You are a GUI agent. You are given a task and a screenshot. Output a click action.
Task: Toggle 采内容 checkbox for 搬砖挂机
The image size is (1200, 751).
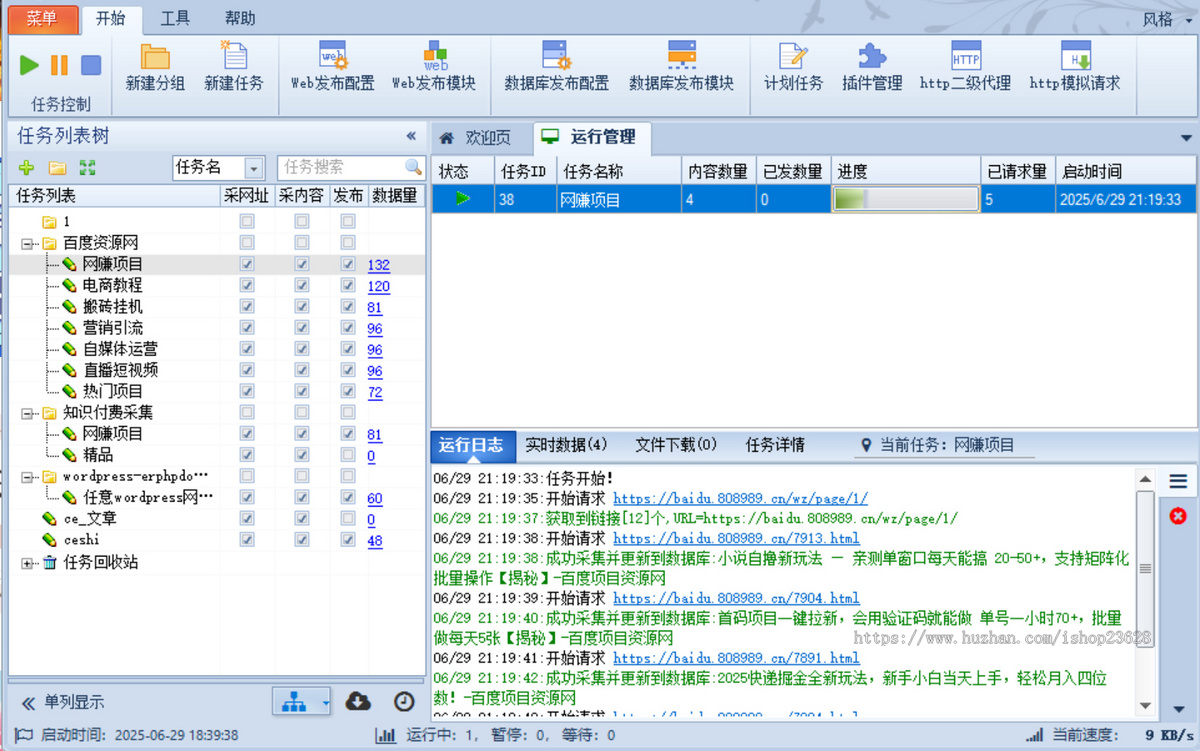pyautogui.click(x=301, y=306)
